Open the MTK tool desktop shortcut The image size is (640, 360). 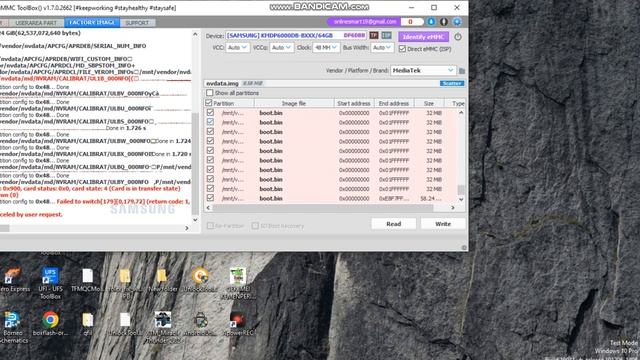tap(162, 328)
